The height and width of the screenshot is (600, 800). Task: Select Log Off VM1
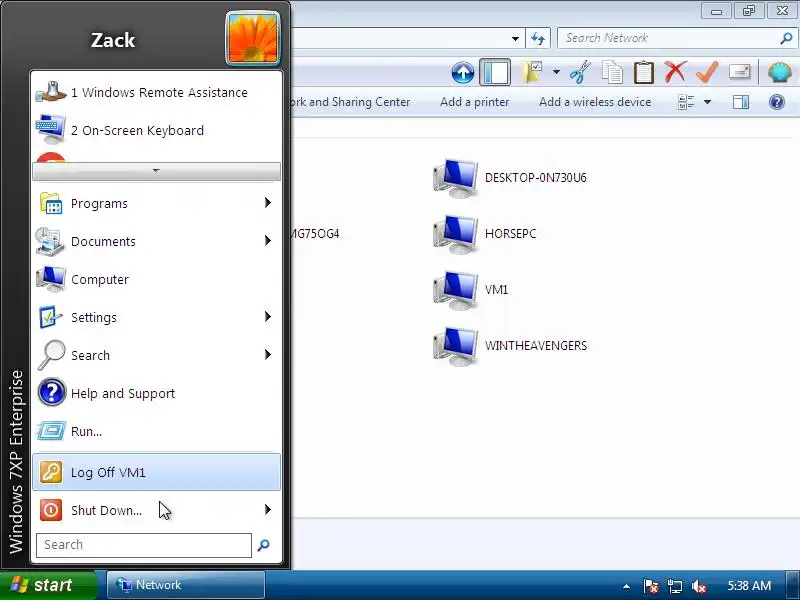click(x=156, y=472)
